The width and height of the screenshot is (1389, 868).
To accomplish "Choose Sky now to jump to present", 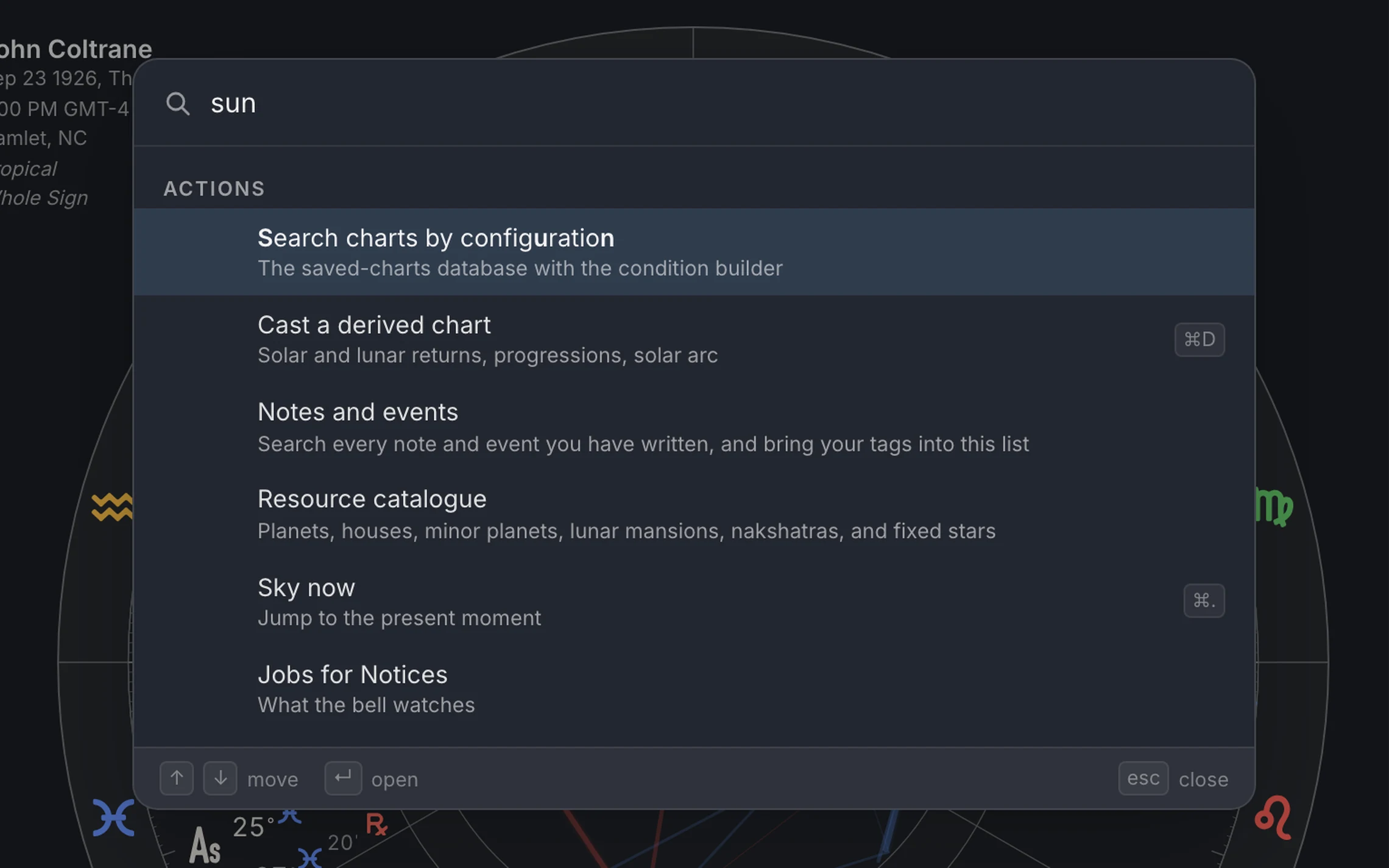I will click(694, 601).
